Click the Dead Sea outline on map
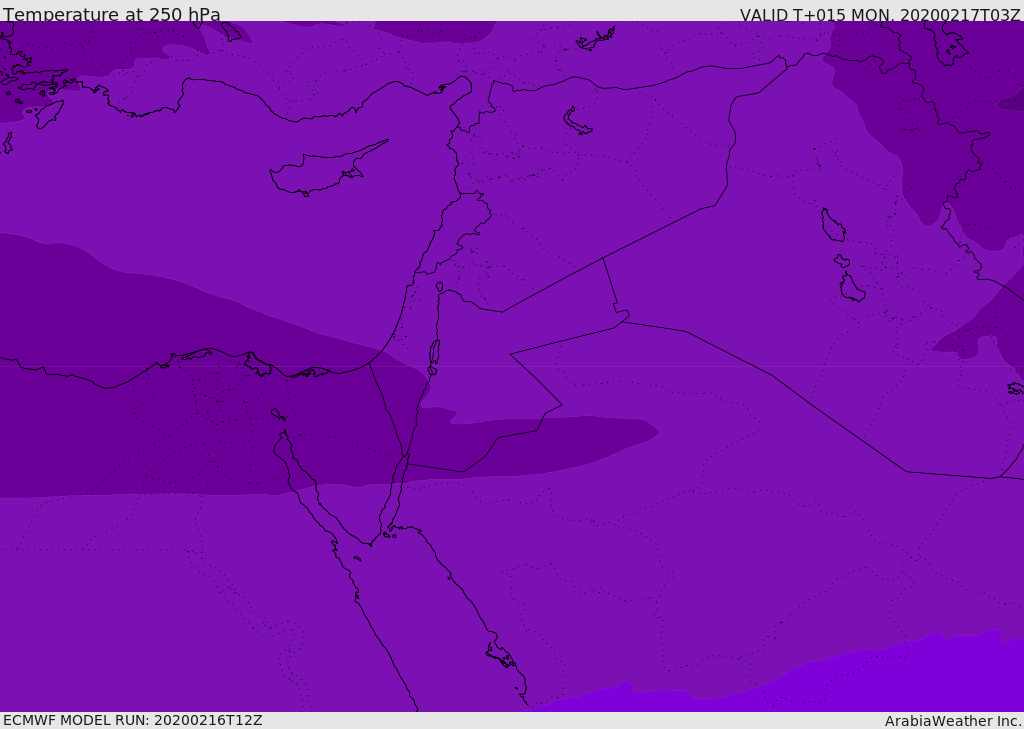 (434, 357)
